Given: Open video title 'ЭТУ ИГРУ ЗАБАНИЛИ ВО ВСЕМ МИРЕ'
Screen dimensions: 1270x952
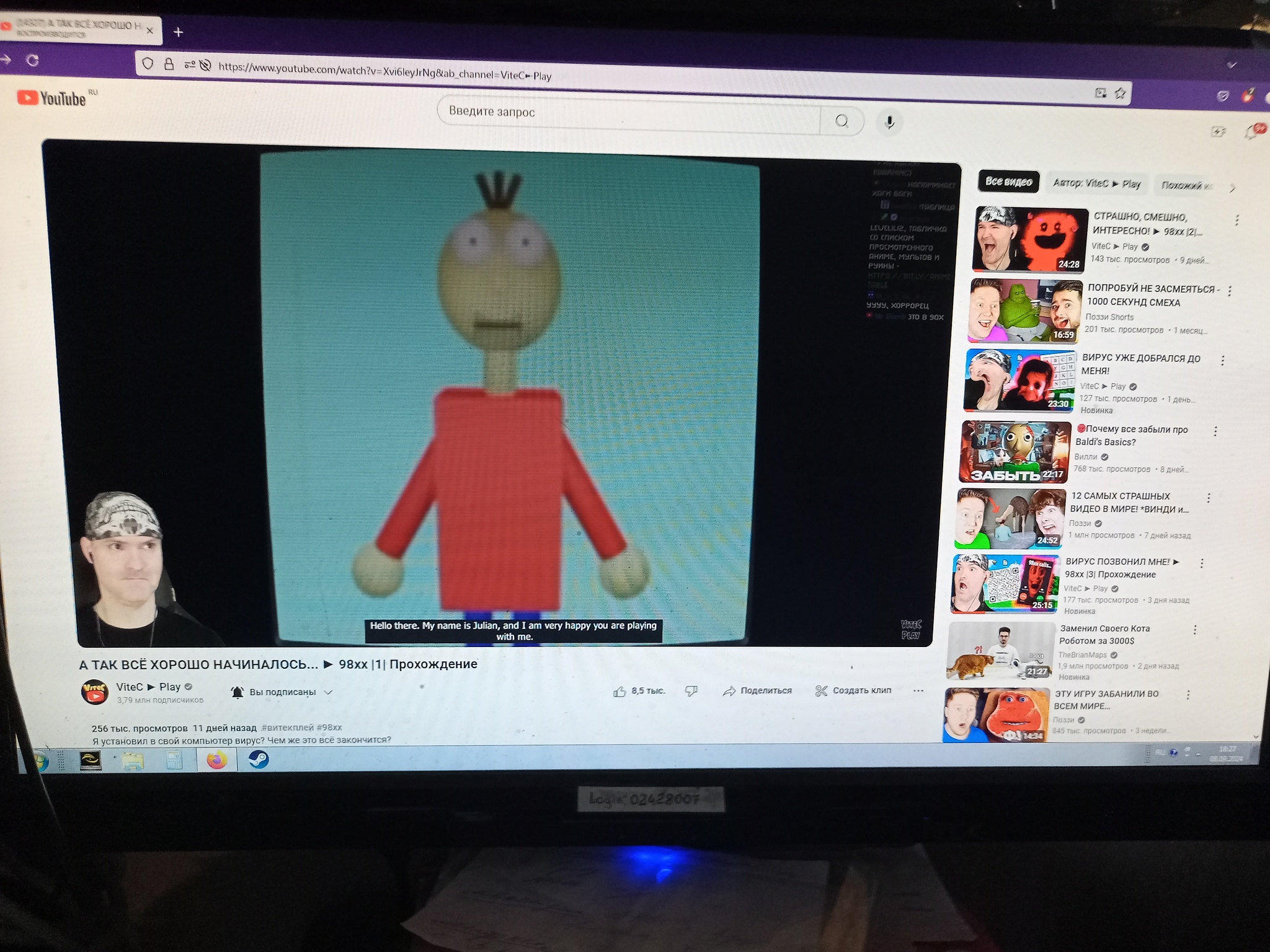Looking at the screenshot, I should pyautogui.click(x=1106, y=700).
